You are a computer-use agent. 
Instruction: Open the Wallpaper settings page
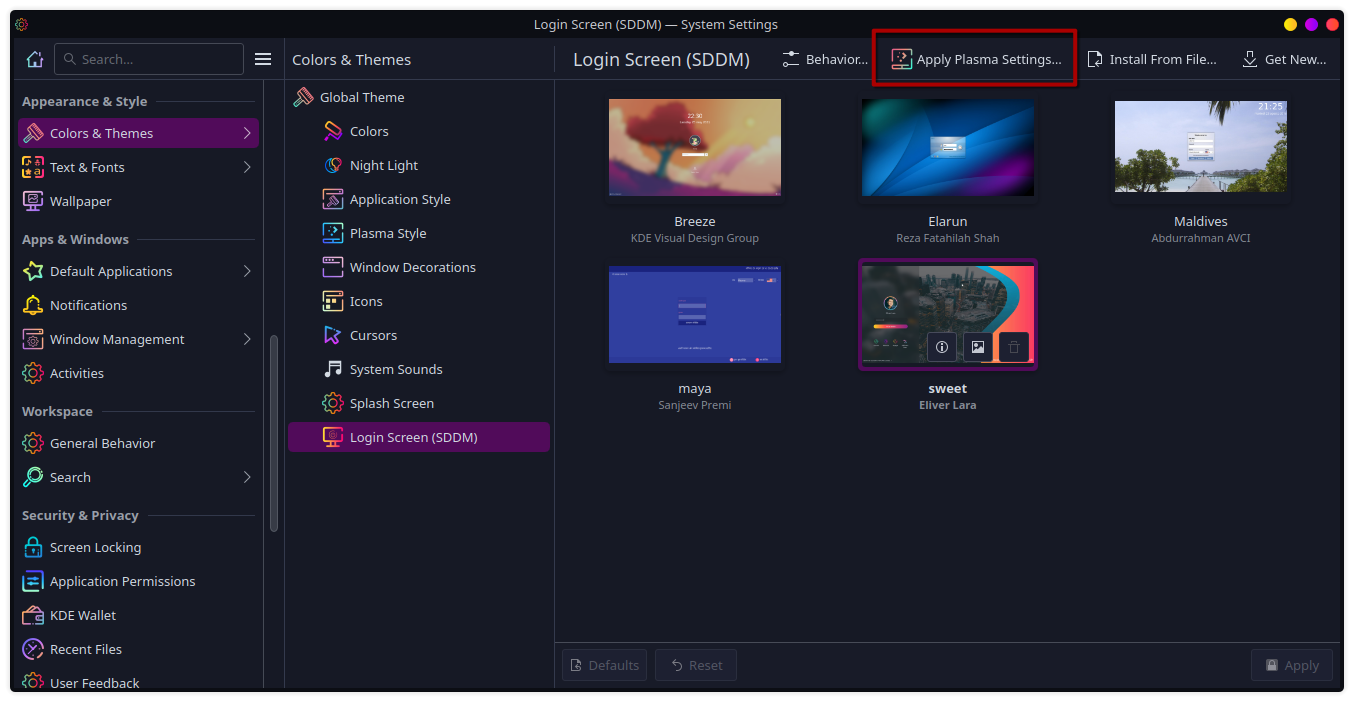tap(138, 201)
